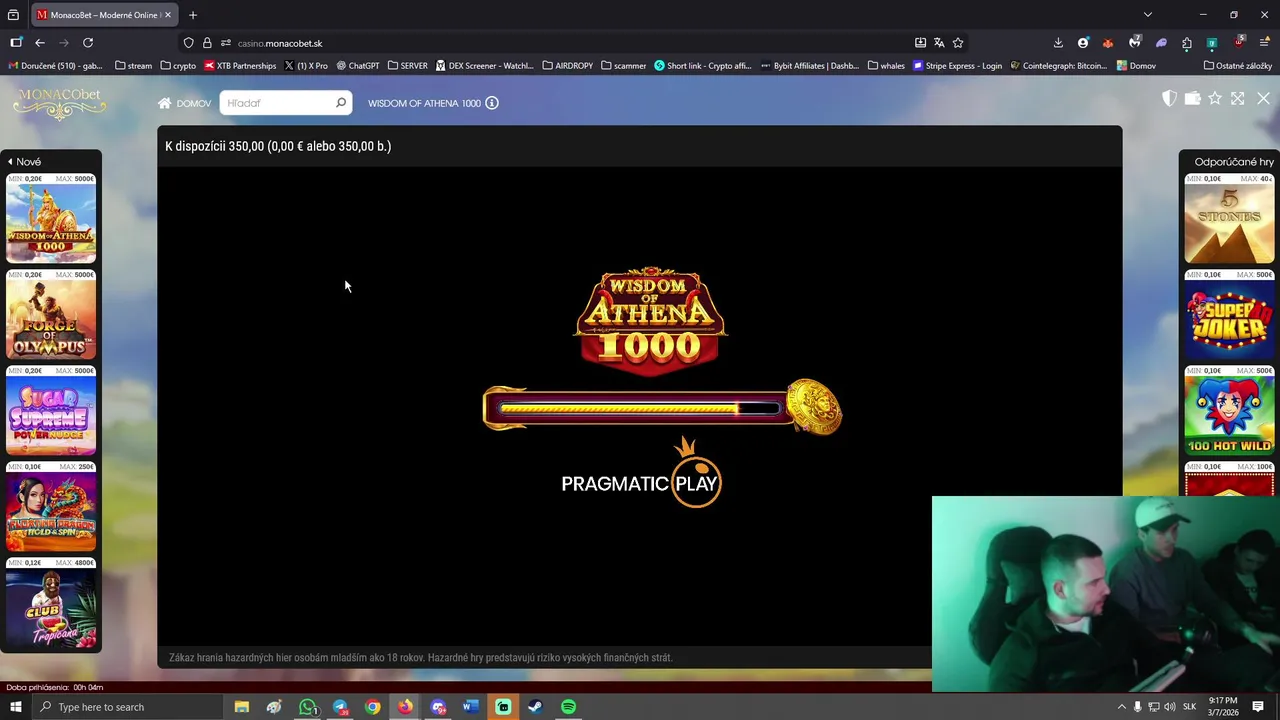The height and width of the screenshot is (720, 1280).
Task: Add game to favorites with star icon
Action: point(1215,98)
